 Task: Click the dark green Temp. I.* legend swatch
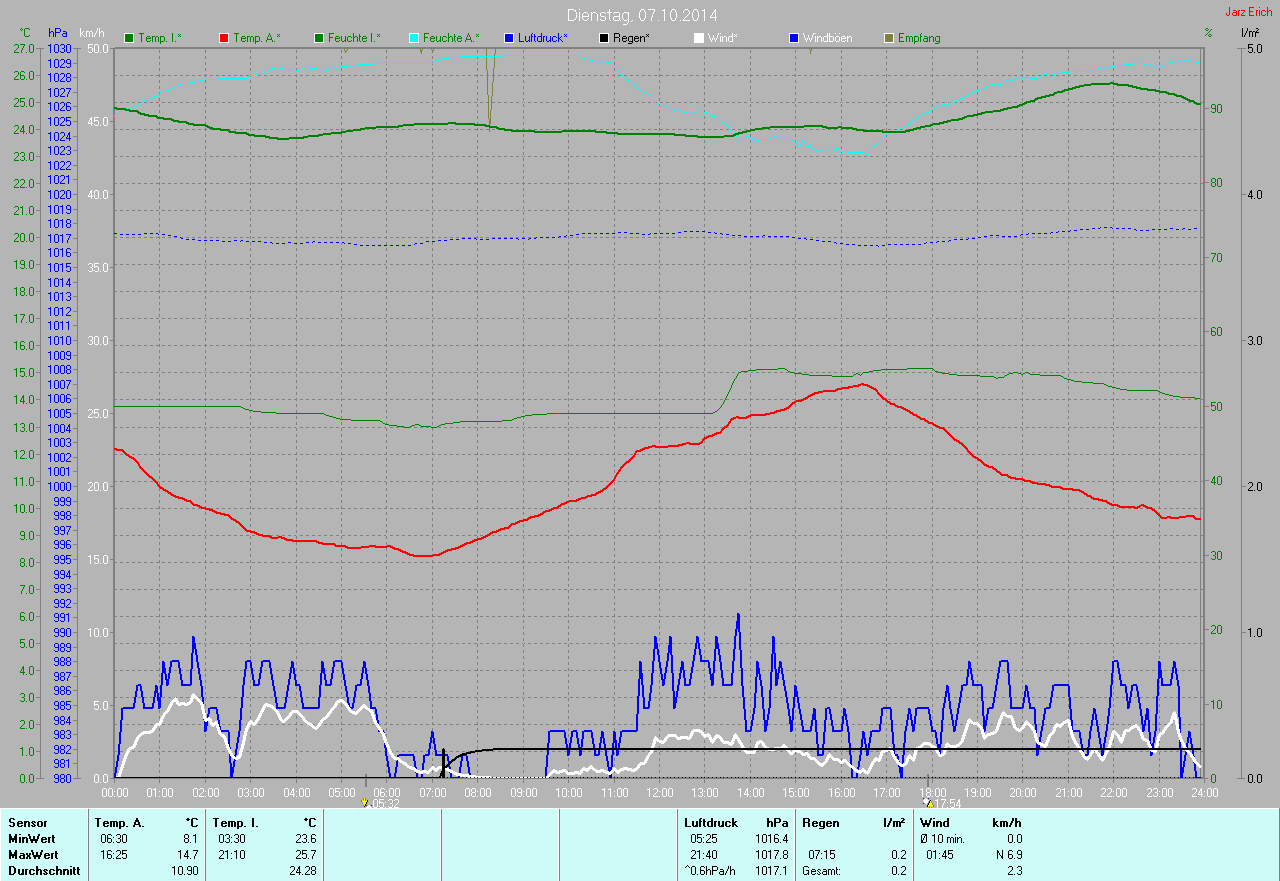(128, 38)
